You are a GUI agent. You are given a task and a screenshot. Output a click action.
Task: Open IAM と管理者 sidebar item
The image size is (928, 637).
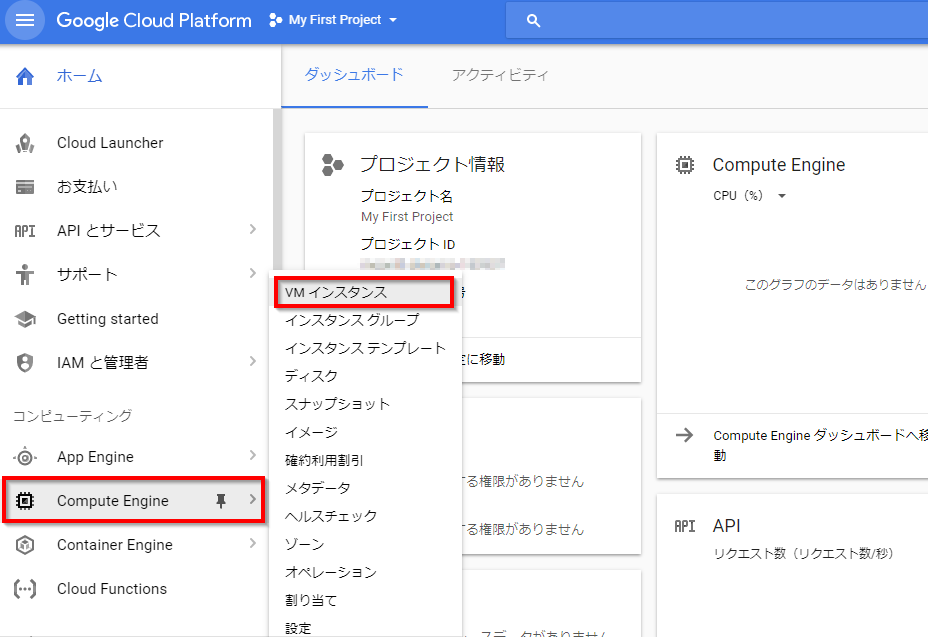[103, 362]
